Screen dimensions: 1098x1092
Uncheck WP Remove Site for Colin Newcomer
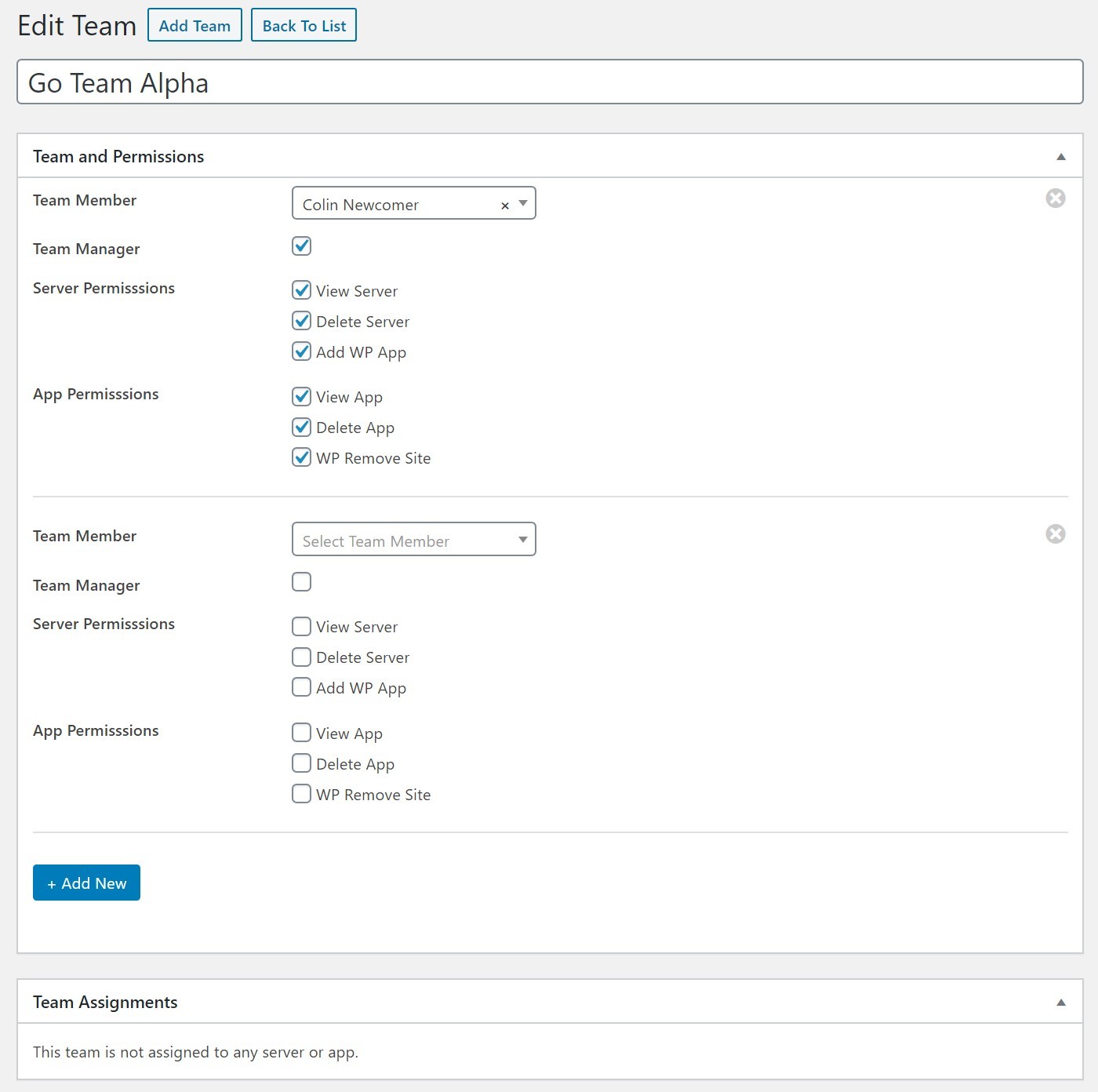pyautogui.click(x=301, y=457)
